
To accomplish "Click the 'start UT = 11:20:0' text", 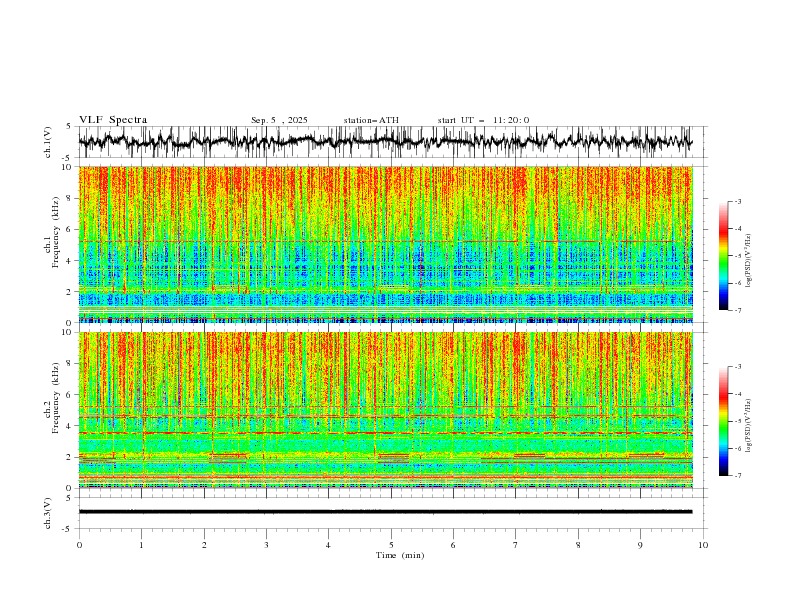I will tap(483, 120).
